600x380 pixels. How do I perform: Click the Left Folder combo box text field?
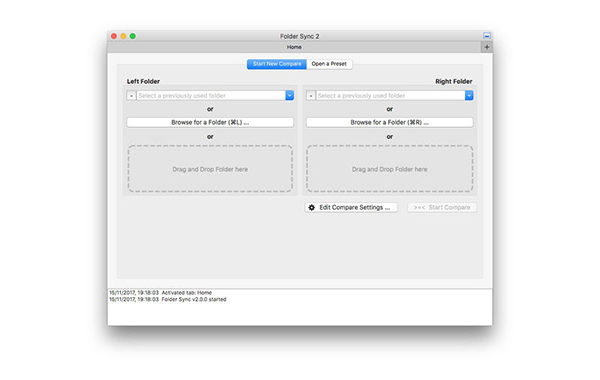(211, 95)
